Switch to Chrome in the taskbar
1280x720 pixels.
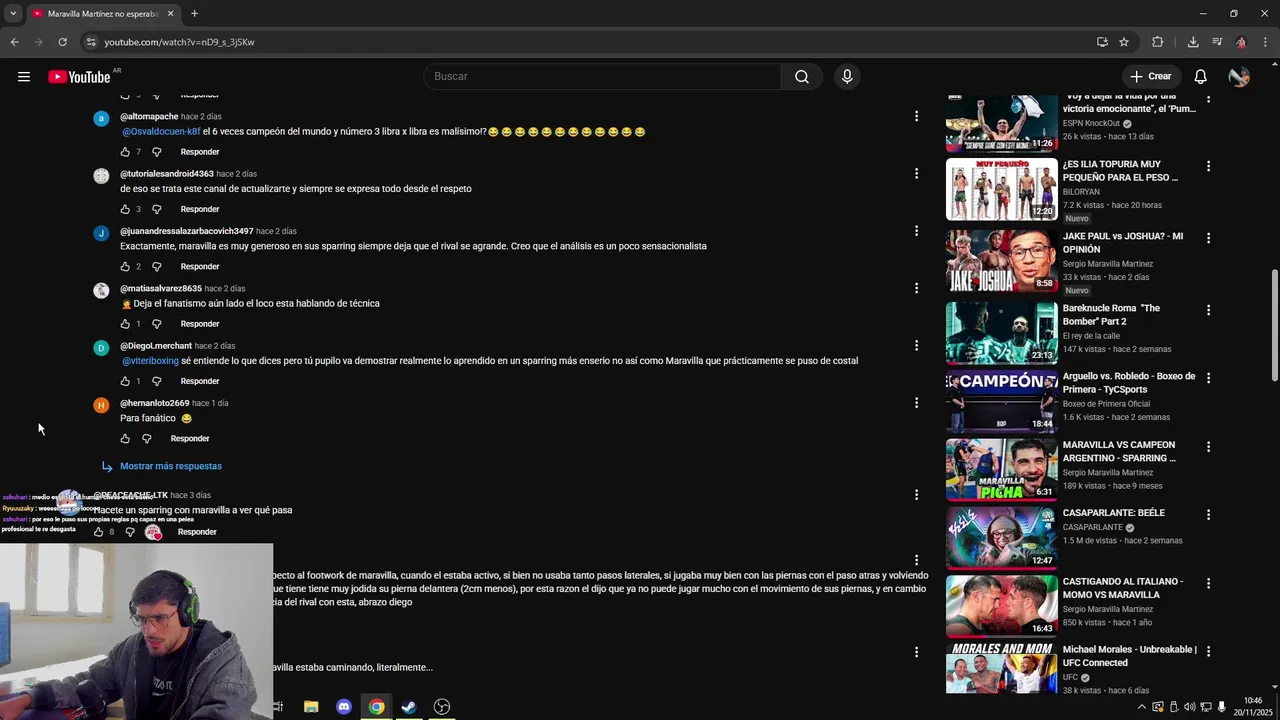(x=376, y=707)
